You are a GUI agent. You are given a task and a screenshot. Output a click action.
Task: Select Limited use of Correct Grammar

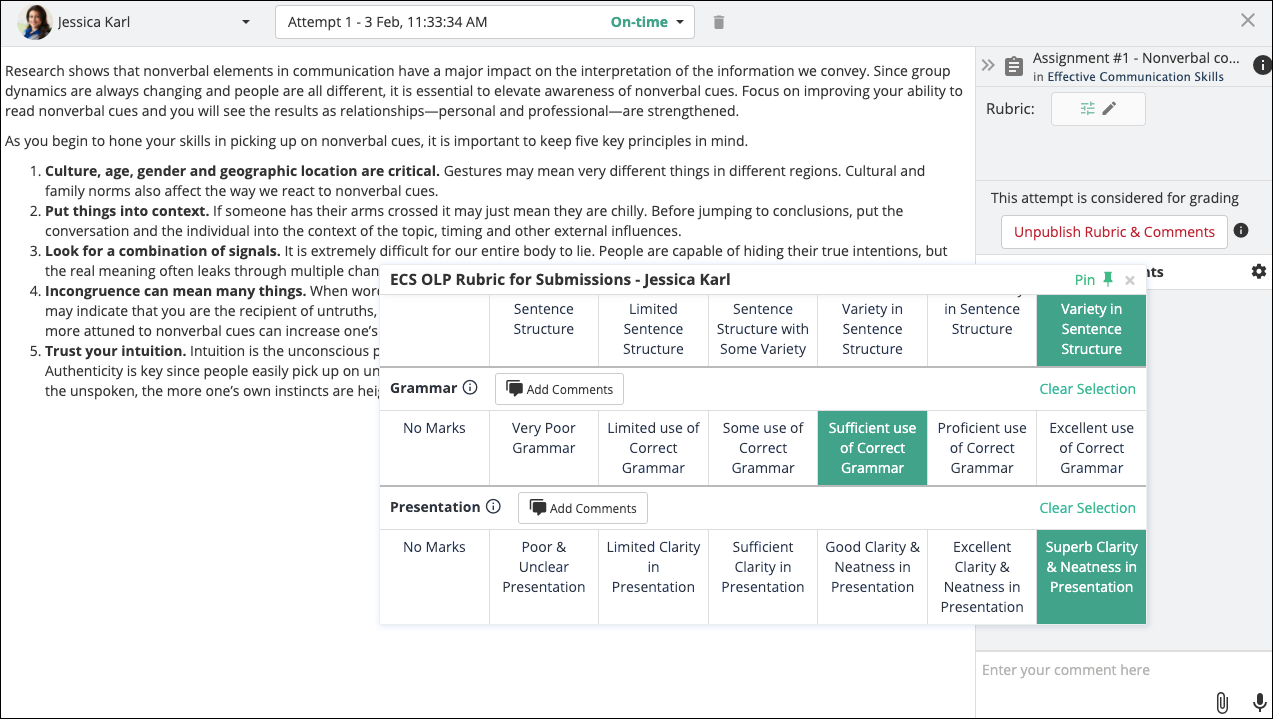[x=653, y=448]
